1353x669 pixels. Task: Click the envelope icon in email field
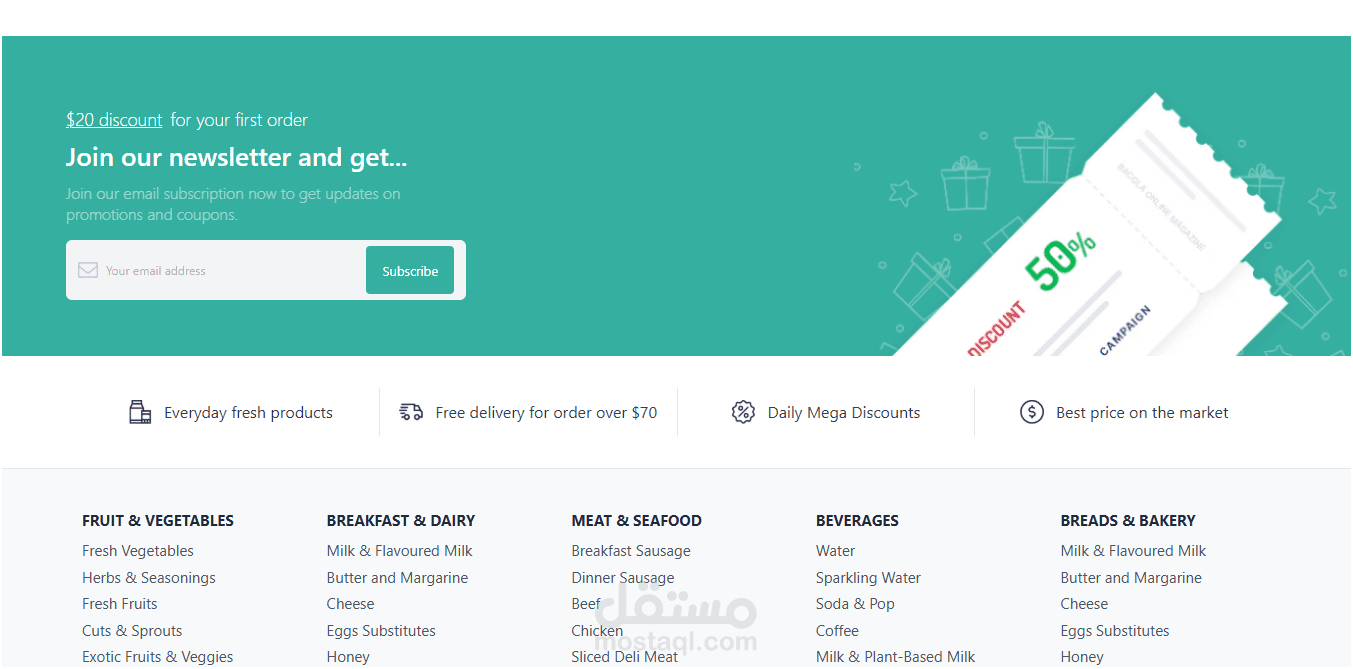[x=88, y=270]
